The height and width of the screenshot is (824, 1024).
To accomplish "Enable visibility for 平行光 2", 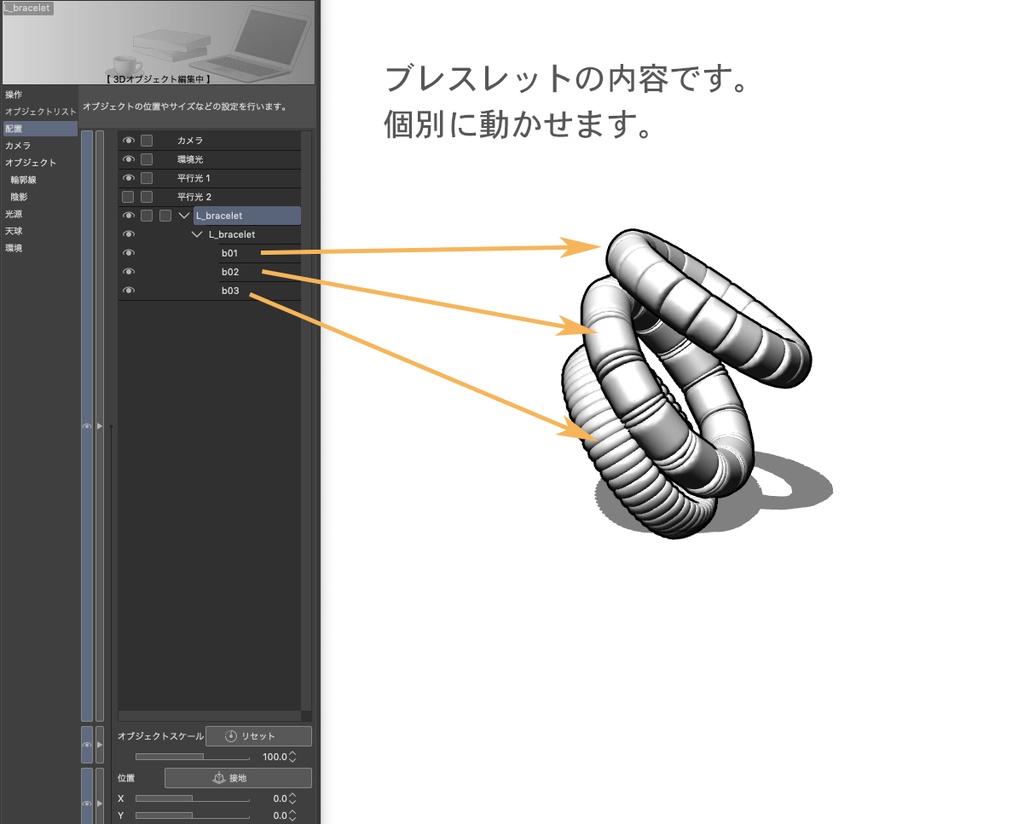I will click(x=129, y=196).
